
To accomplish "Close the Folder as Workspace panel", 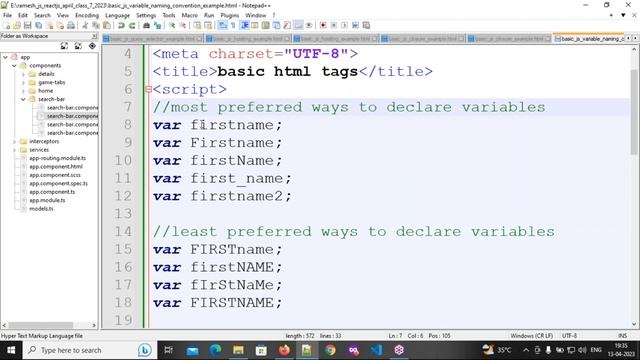I will point(94,36).
